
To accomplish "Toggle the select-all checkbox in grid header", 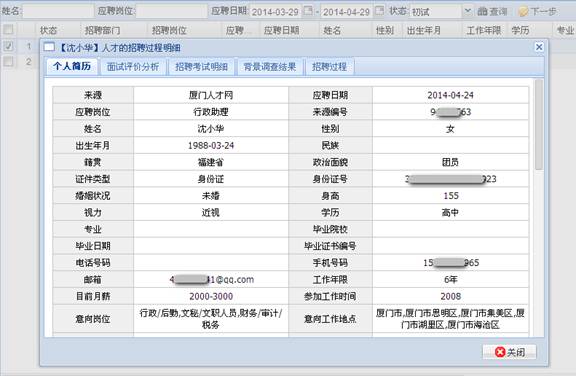I will tap(8, 29).
